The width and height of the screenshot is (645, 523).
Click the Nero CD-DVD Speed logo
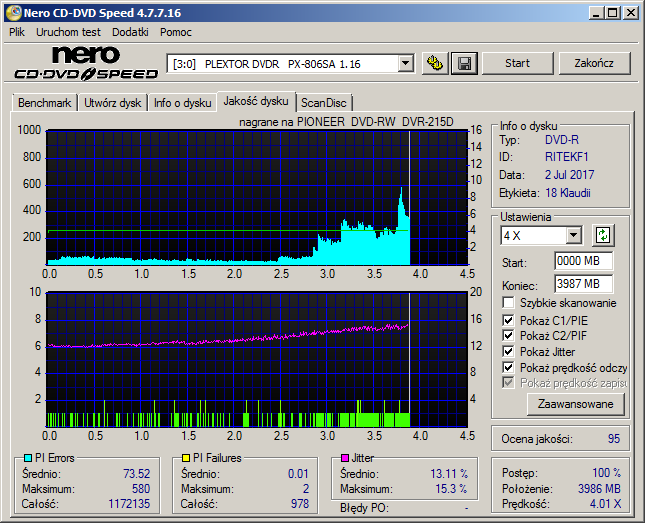pyautogui.click(x=86, y=63)
